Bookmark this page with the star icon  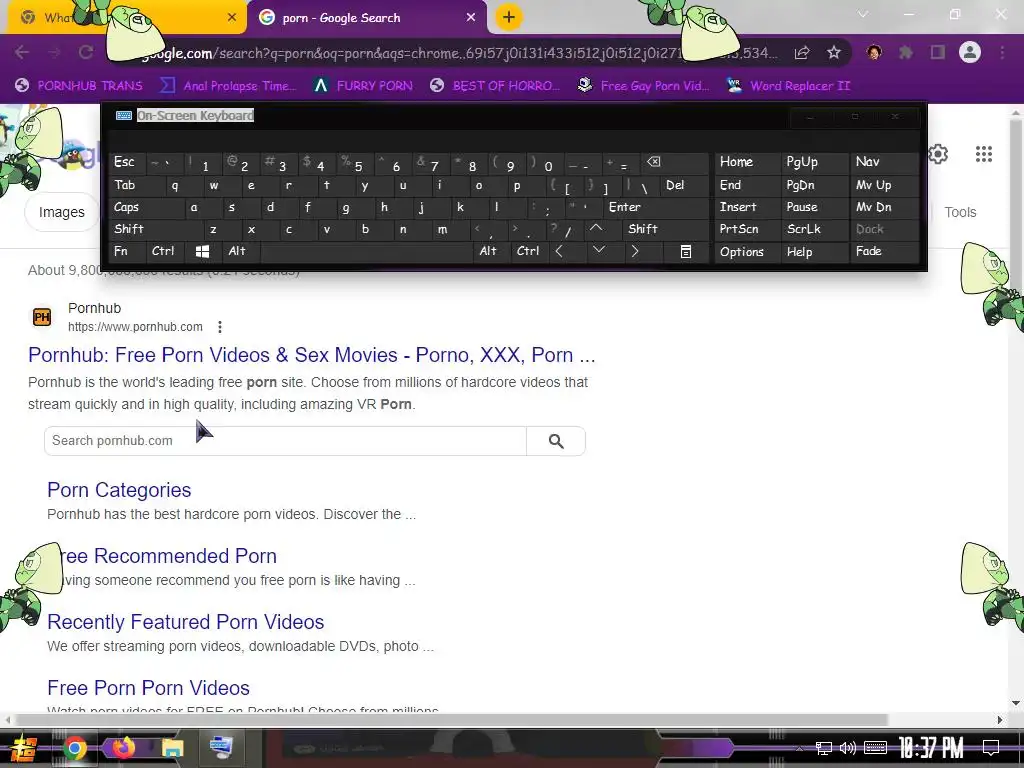pos(833,52)
